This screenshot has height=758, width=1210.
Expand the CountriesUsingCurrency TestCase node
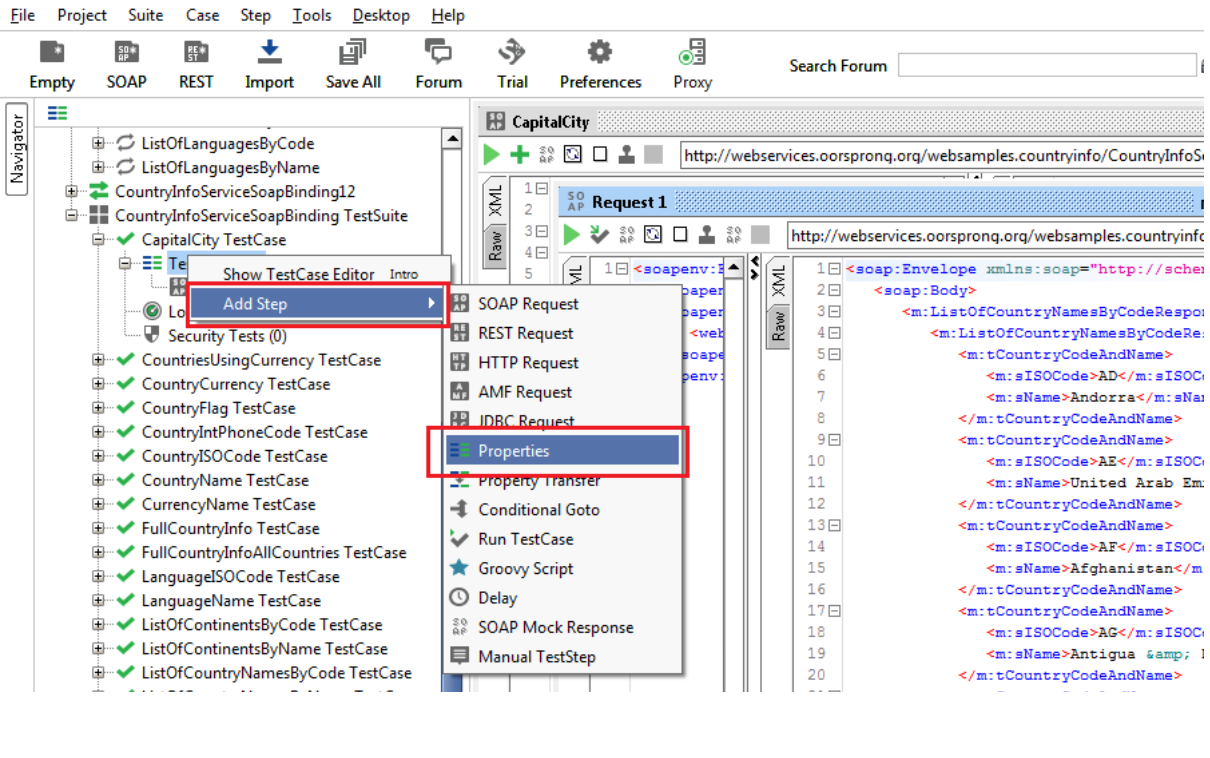click(x=96, y=360)
